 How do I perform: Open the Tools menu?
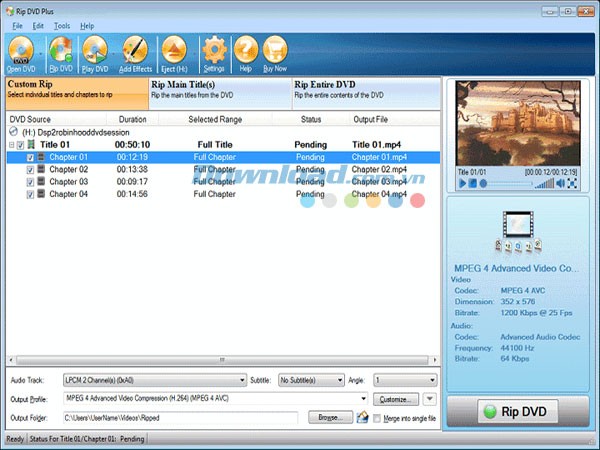pos(62,25)
